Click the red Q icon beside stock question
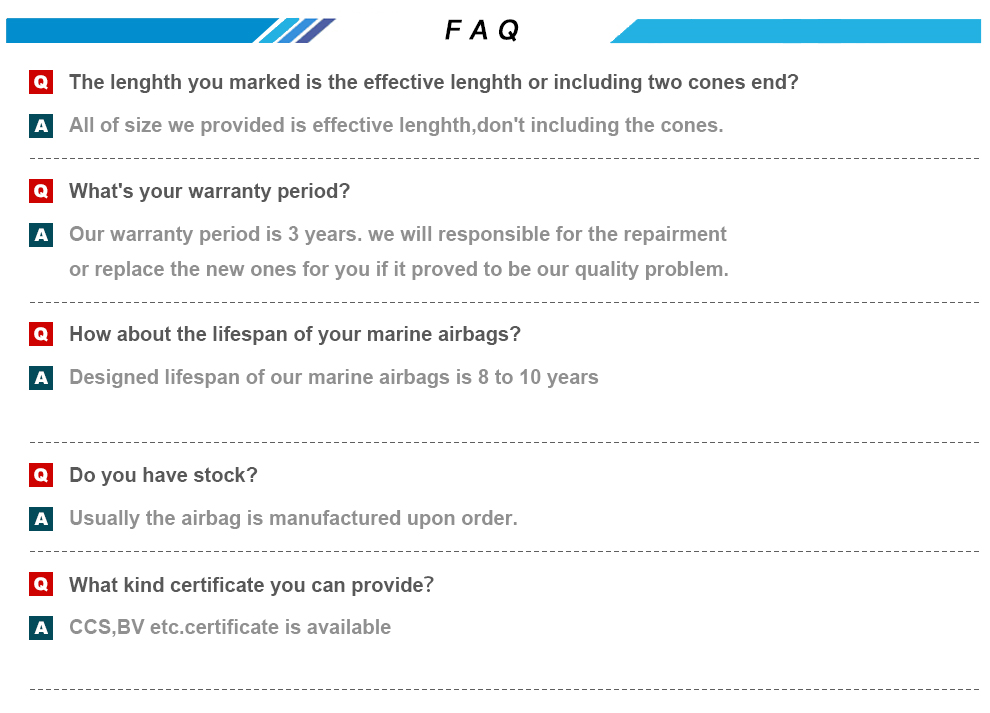Viewport: 990px width, 713px height. pos(40,475)
